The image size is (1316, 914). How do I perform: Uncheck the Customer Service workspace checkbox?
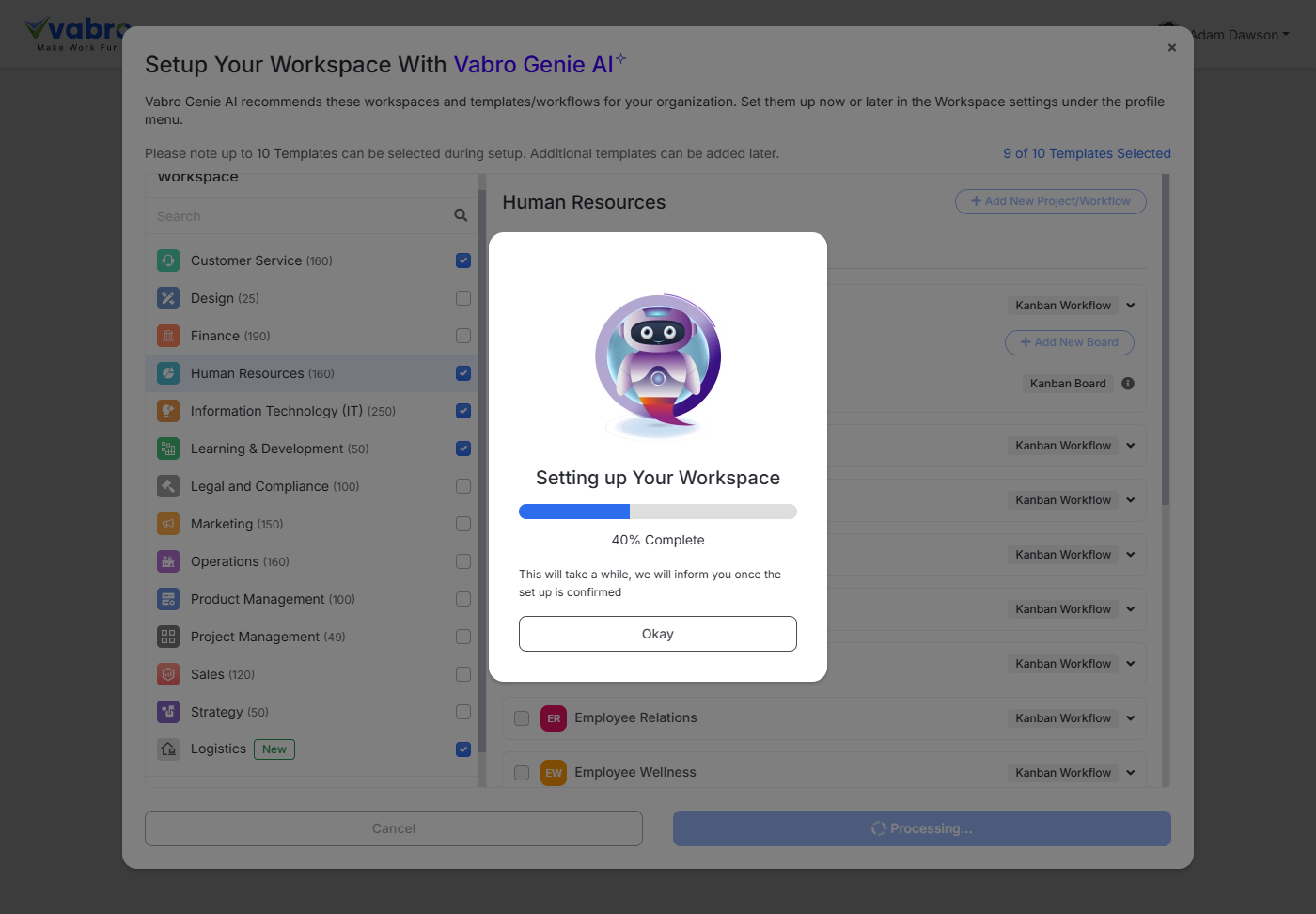[x=463, y=260]
